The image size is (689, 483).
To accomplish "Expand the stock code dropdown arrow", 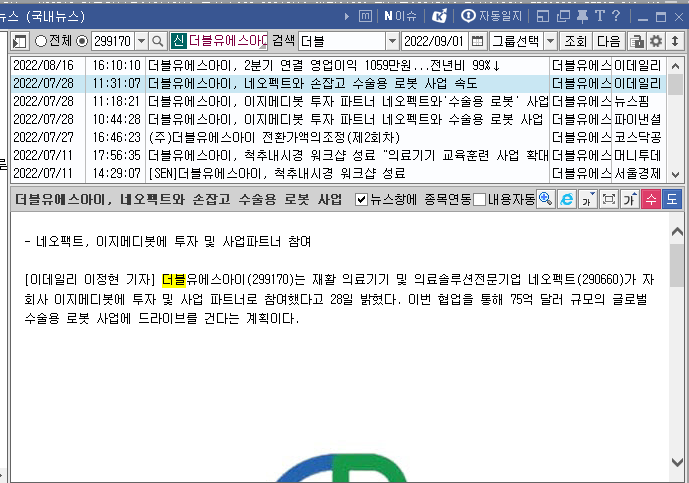I will pos(141,41).
